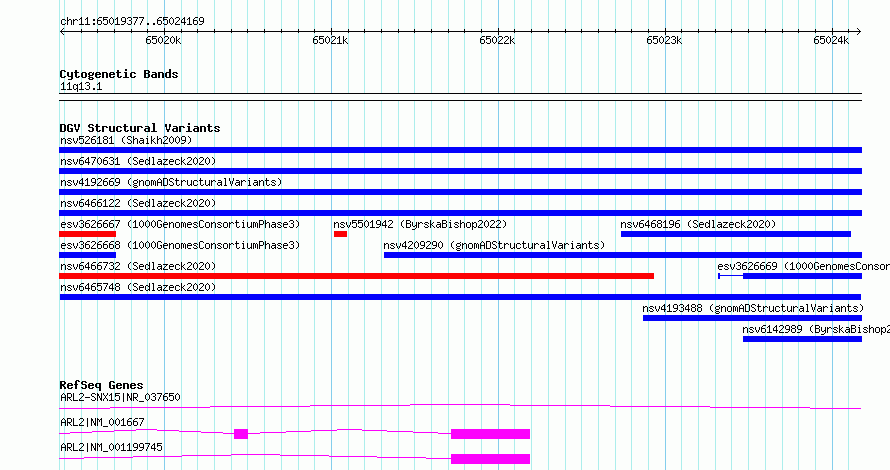Open the nsv6468196 (Sedlazeck2020) label
The image size is (890, 470).
(698, 224)
